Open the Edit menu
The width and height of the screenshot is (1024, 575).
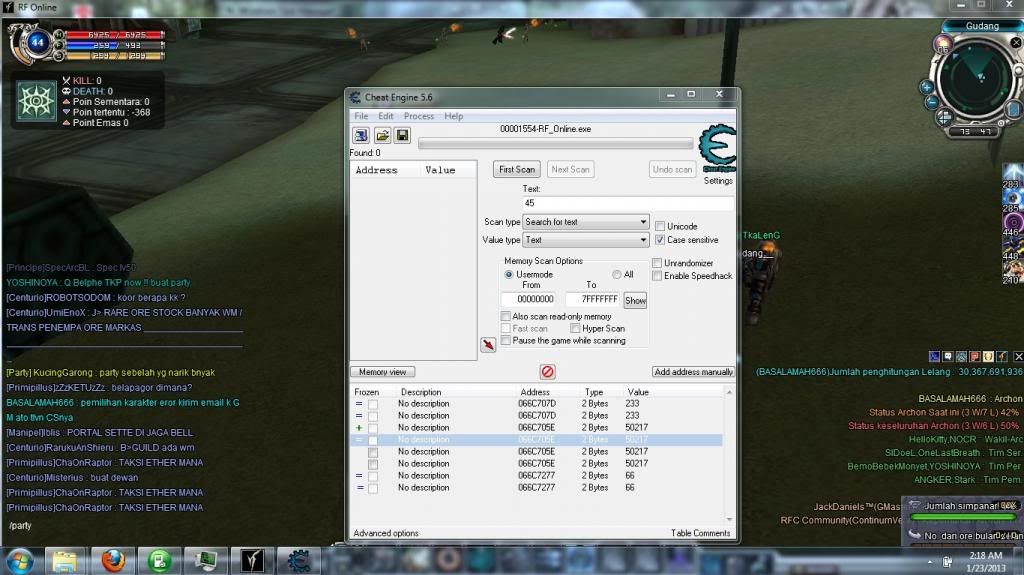pyautogui.click(x=386, y=116)
